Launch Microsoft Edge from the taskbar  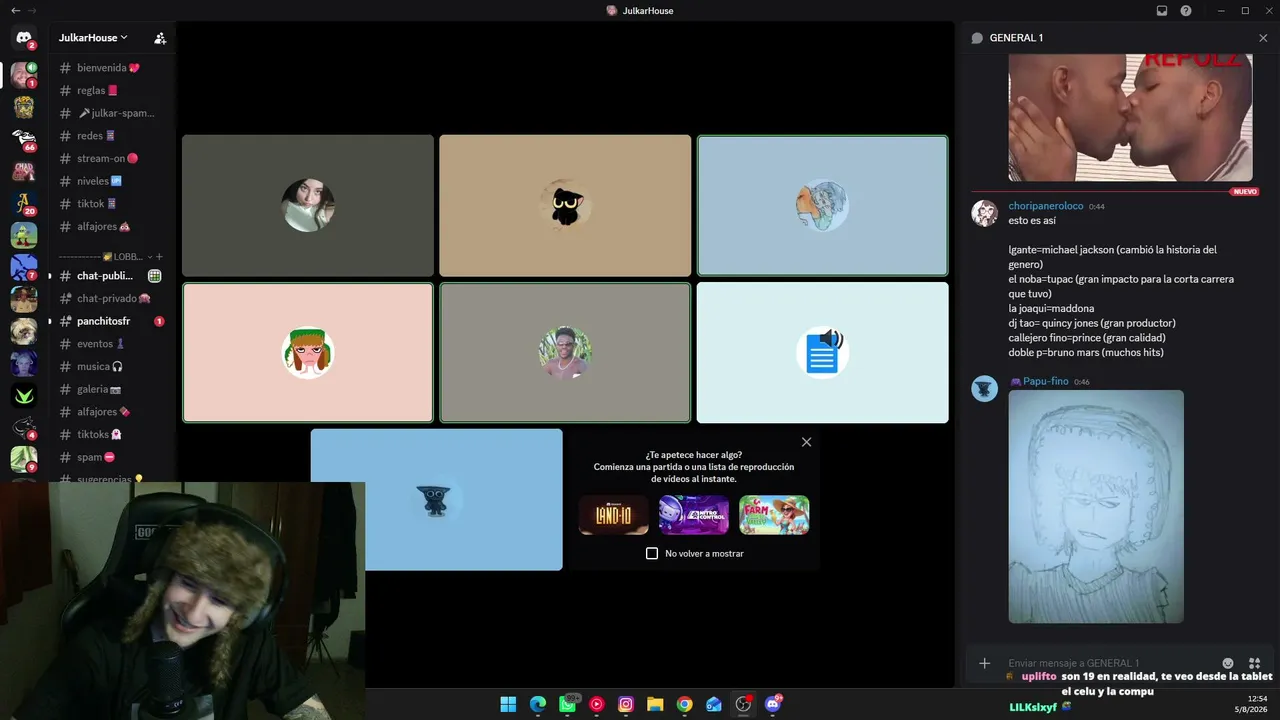pos(538,704)
